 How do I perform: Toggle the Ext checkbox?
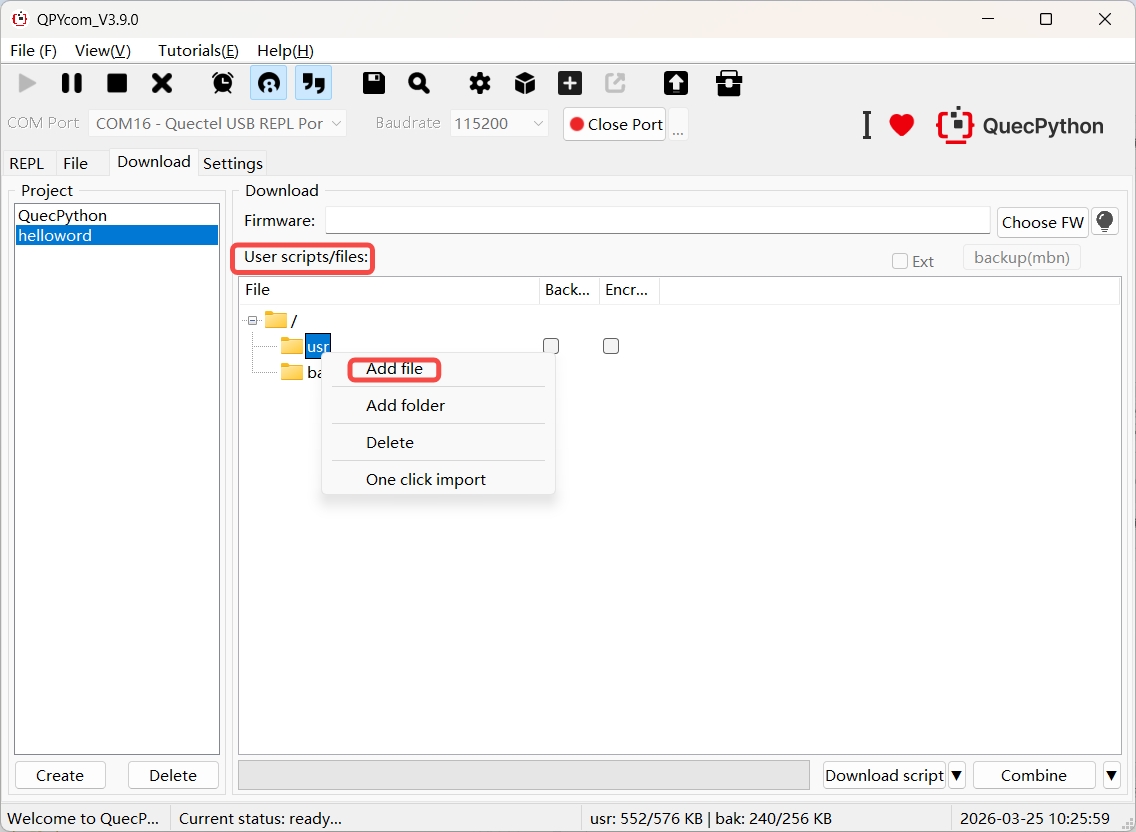pyautogui.click(x=900, y=261)
